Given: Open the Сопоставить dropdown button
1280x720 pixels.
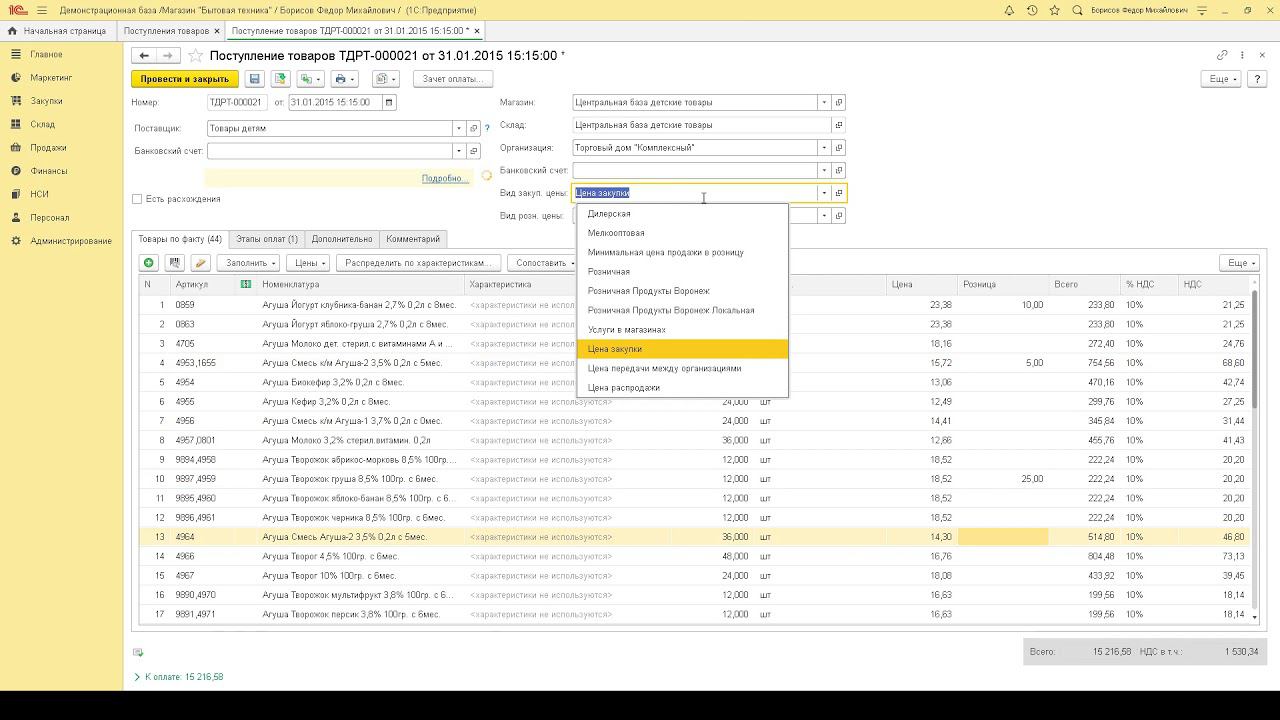Looking at the screenshot, I should 544,263.
